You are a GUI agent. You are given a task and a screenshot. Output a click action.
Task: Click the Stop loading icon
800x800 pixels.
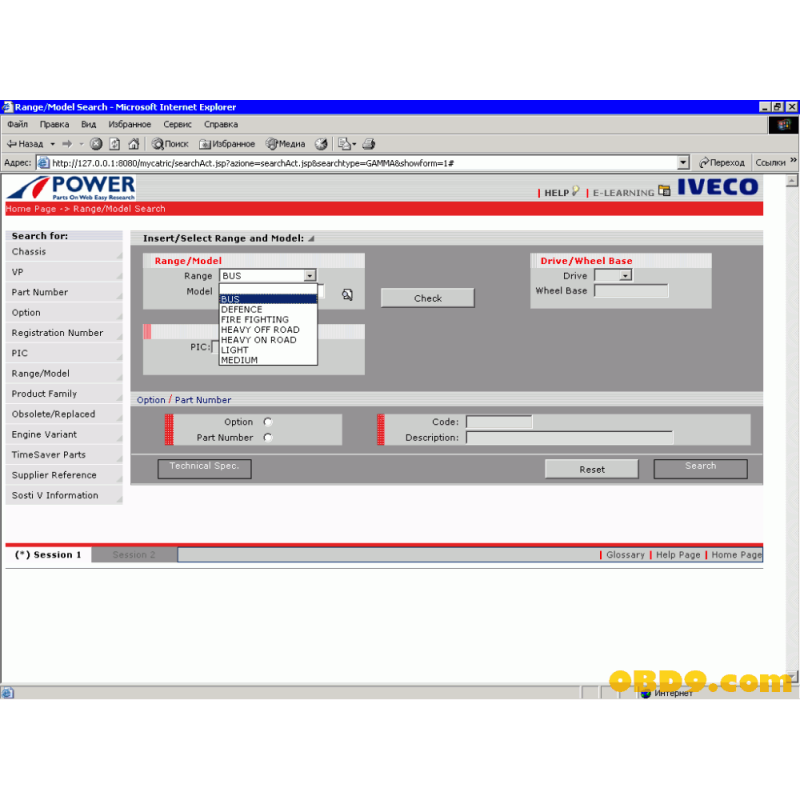(x=96, y=144)
